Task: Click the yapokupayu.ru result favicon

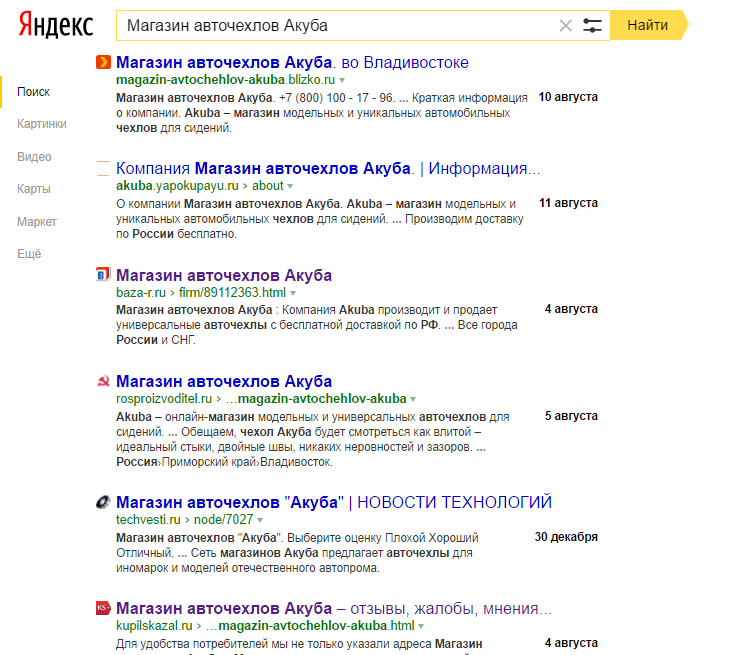Action: [x=103, y=168]
